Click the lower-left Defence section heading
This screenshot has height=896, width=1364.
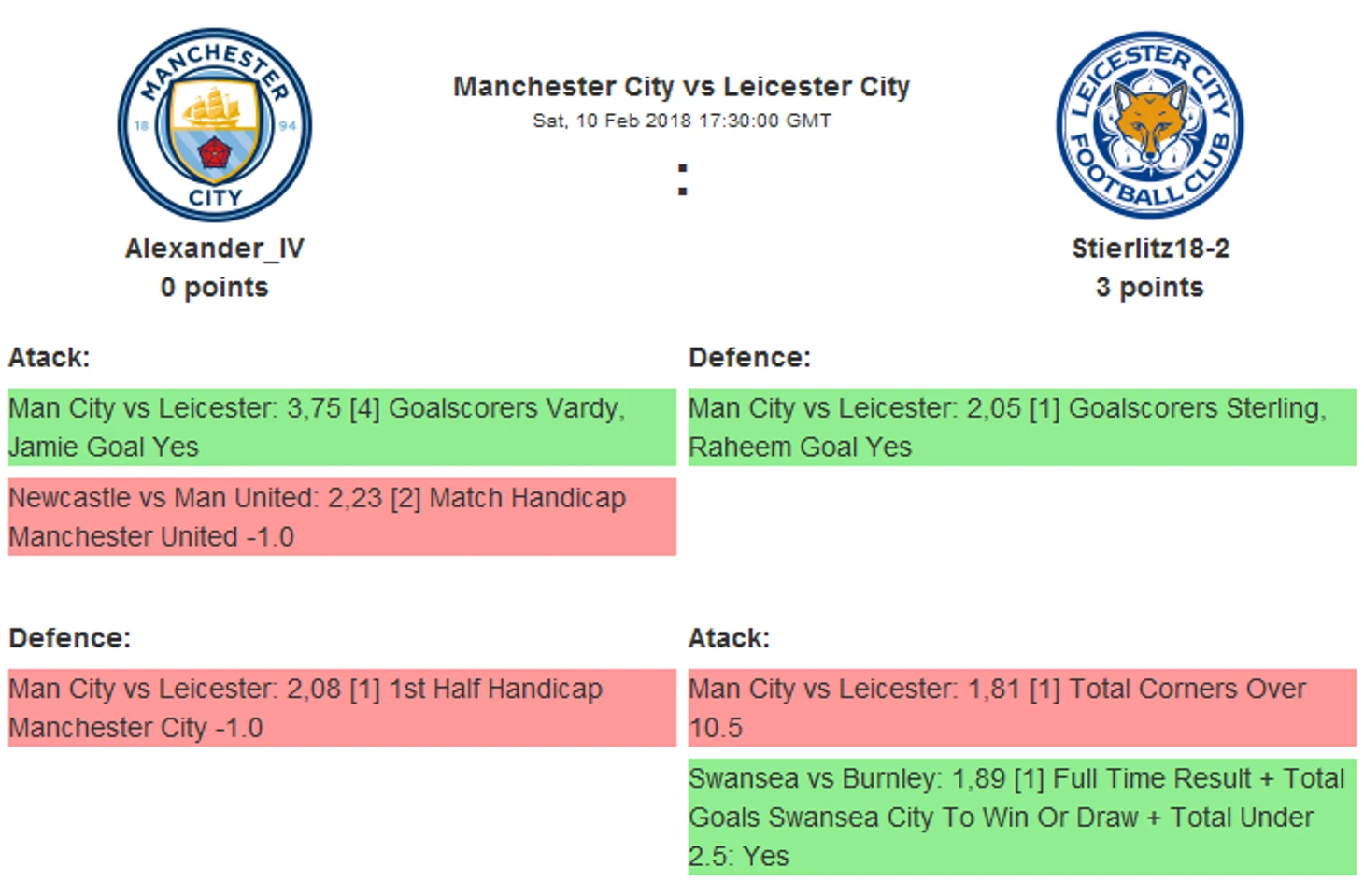click(x=69, y=638)
